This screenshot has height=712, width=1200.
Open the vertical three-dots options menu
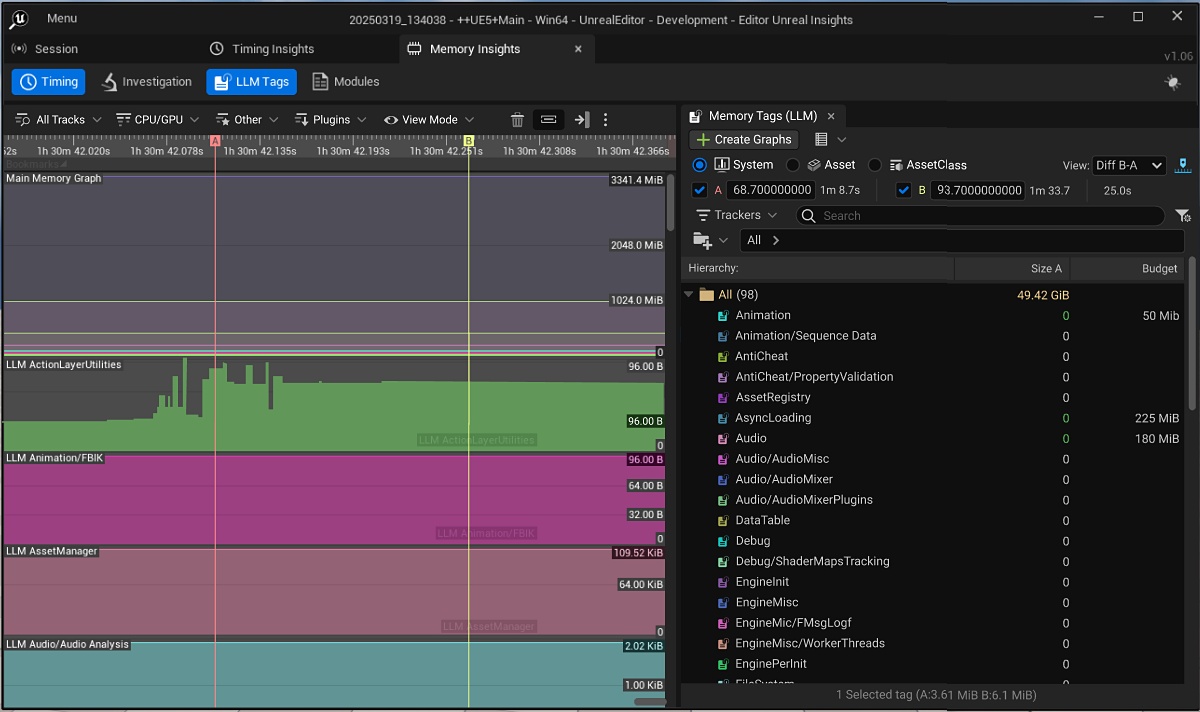pos(605,120)
